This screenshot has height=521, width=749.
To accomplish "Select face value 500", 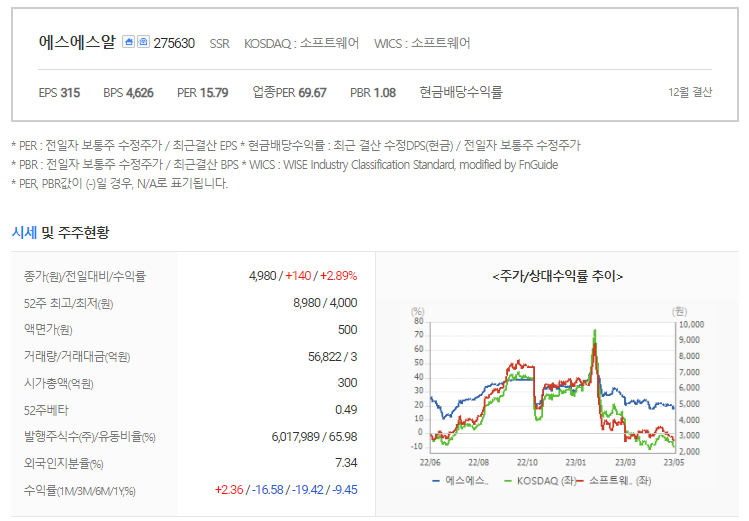I will (x=347, y=330).
